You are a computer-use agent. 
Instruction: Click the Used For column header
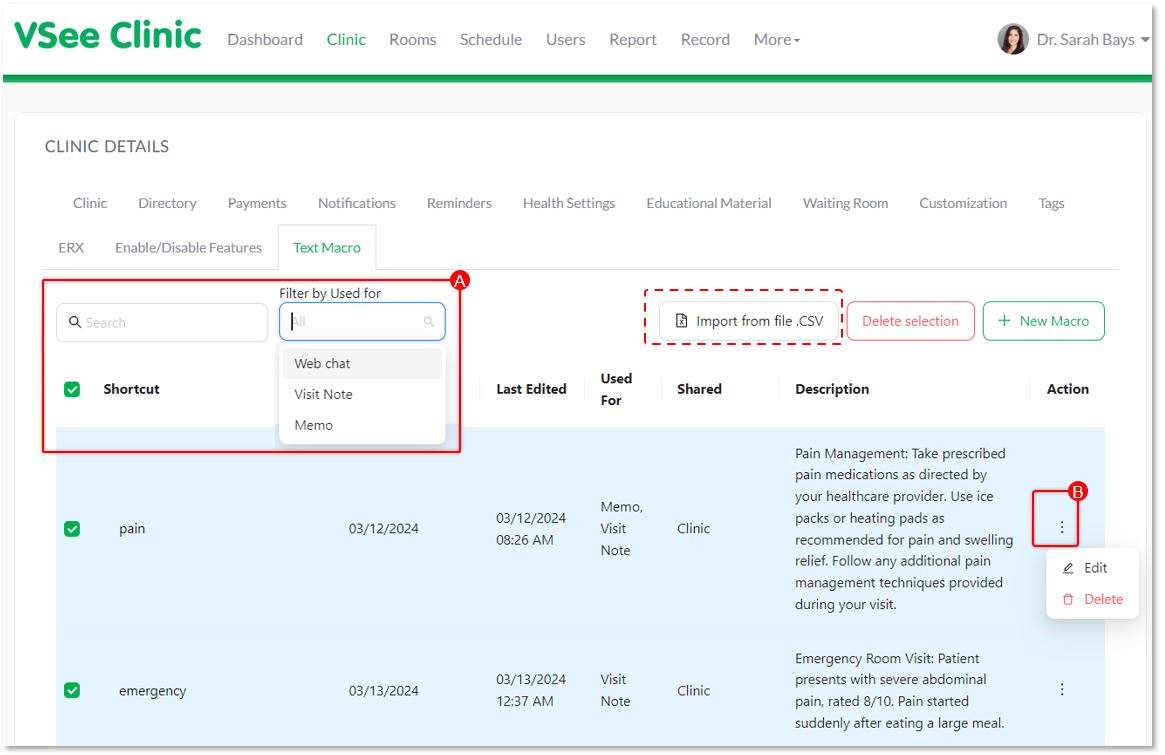616,389
